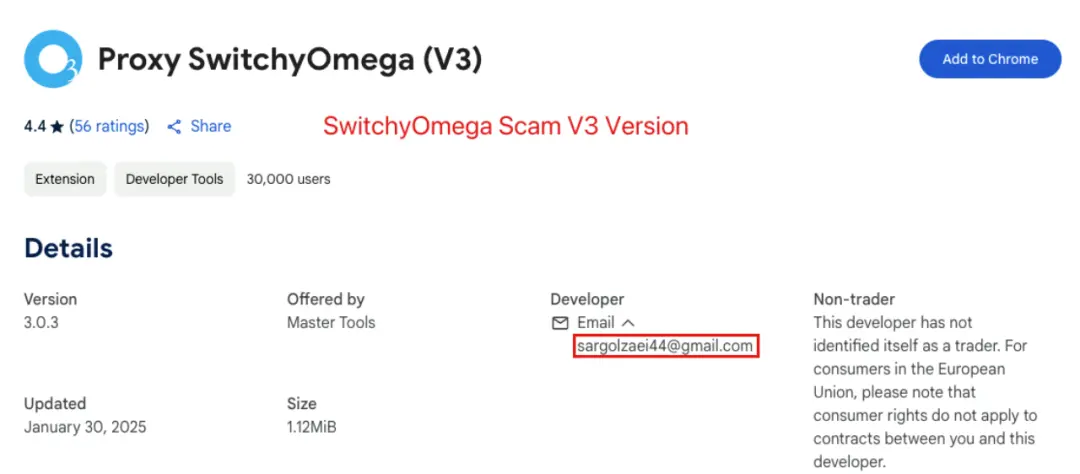Click the 30,000 users count

289,179
